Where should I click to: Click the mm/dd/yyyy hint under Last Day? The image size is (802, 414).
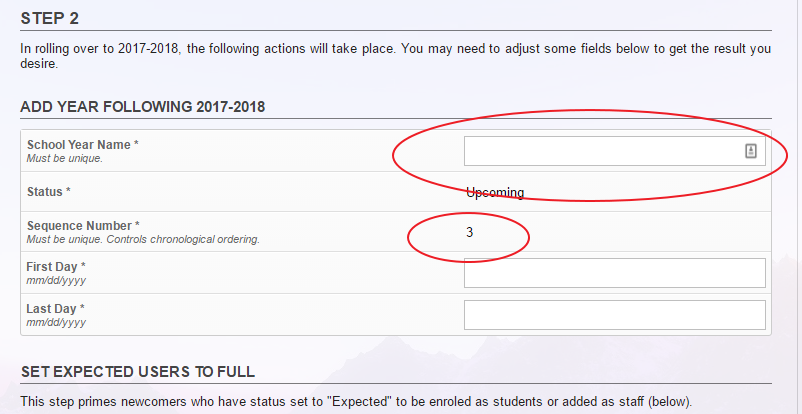(56, 322)
